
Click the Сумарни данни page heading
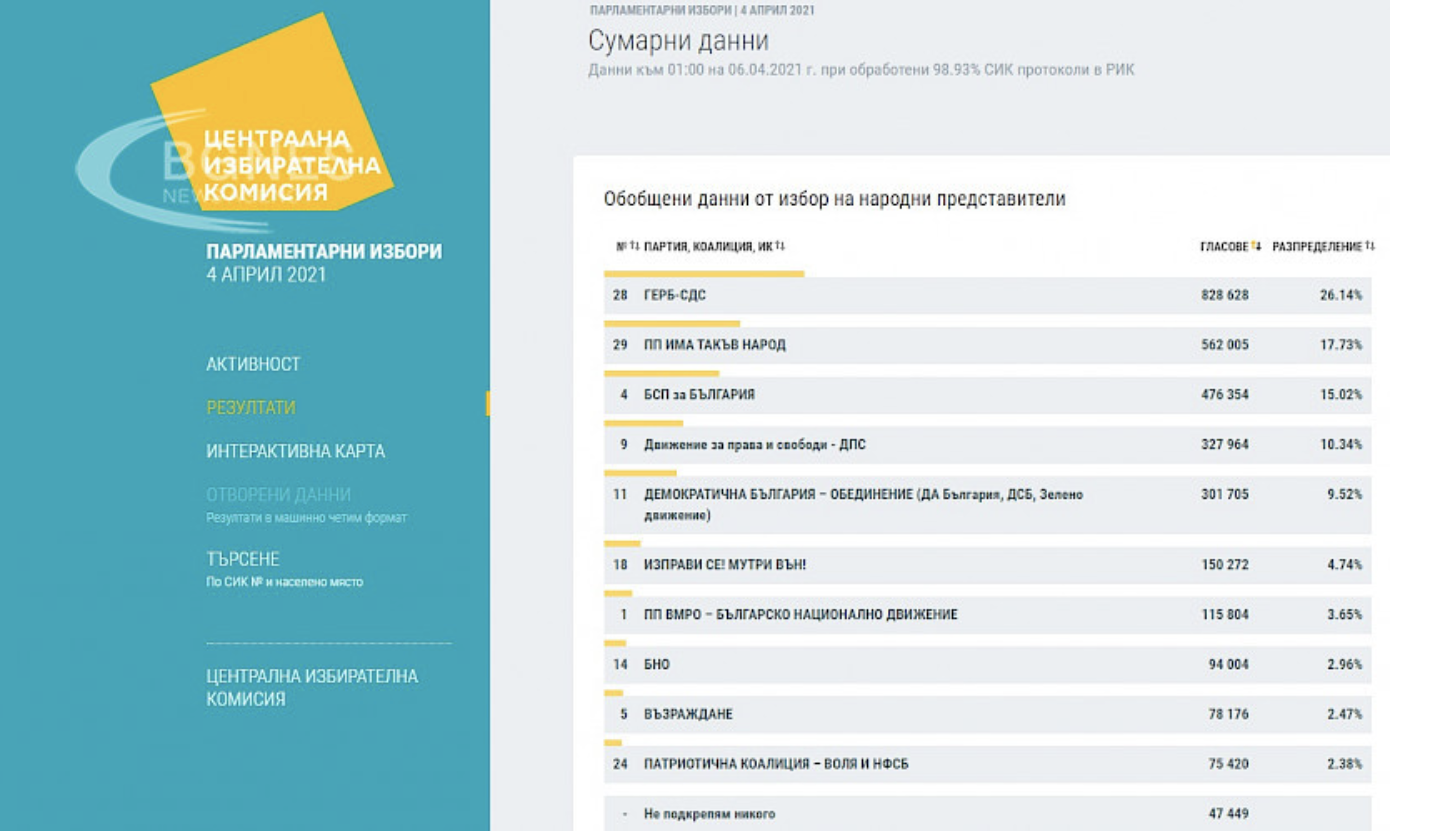point(678,42)
